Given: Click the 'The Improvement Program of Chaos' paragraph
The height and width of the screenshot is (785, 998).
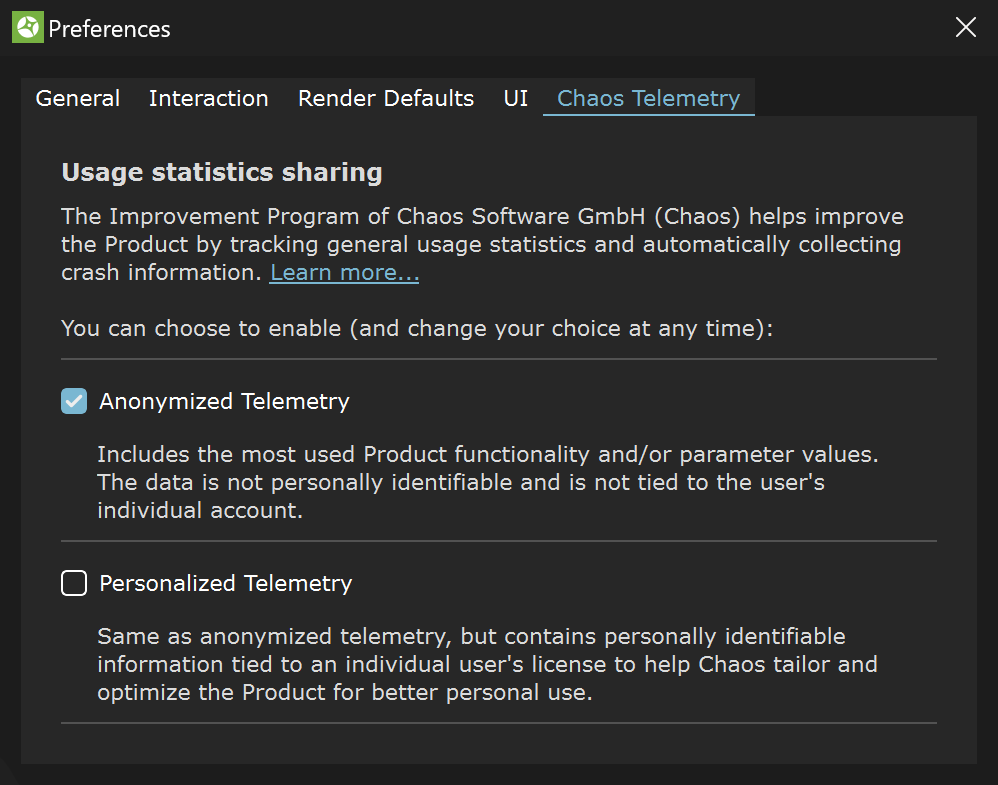Looking at the screenshot, I should tap(482, 244).
